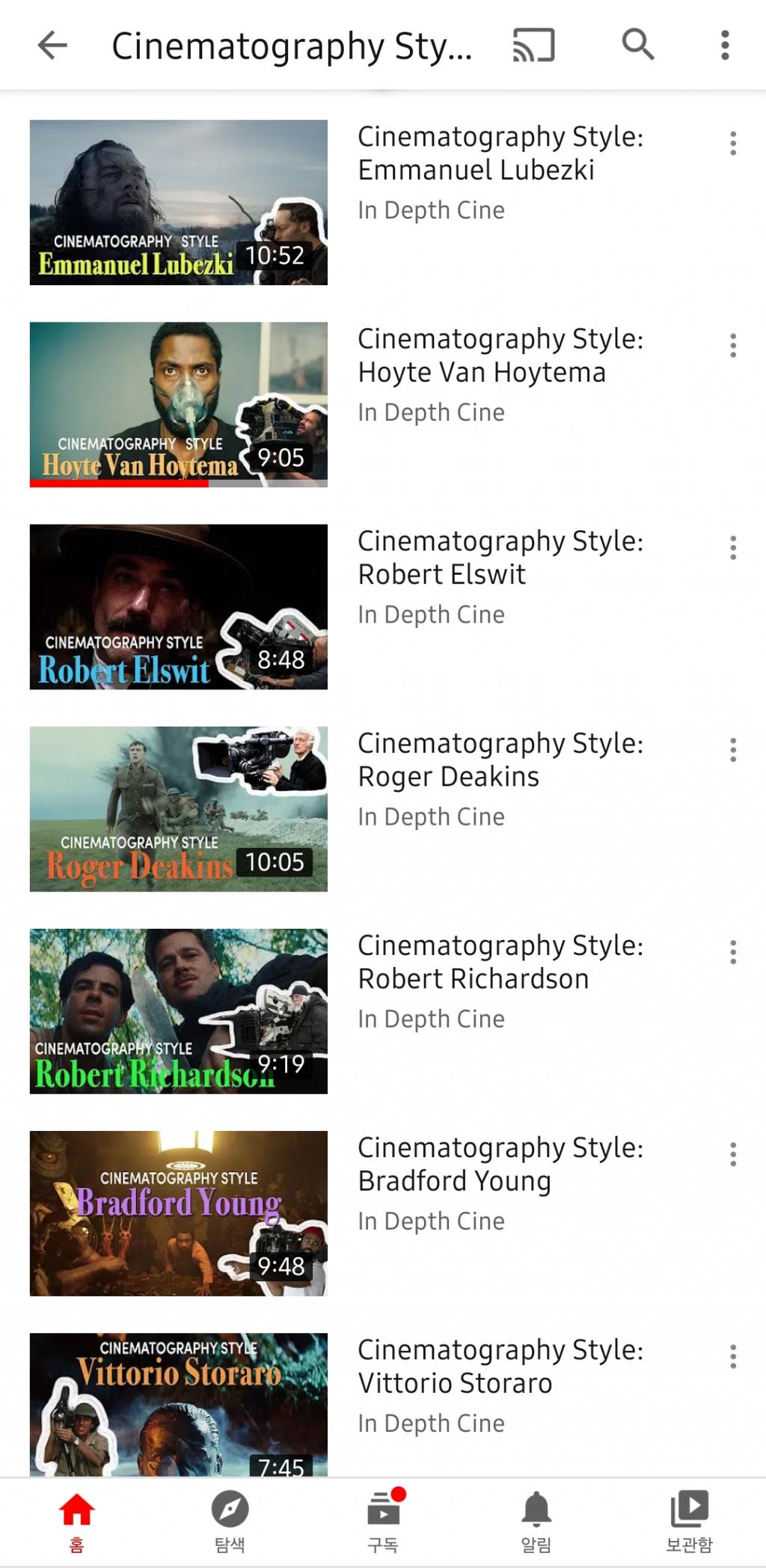Tap the 10:52 duration badge
Screen dimensions: 766x1568
(x=275, y=255)
